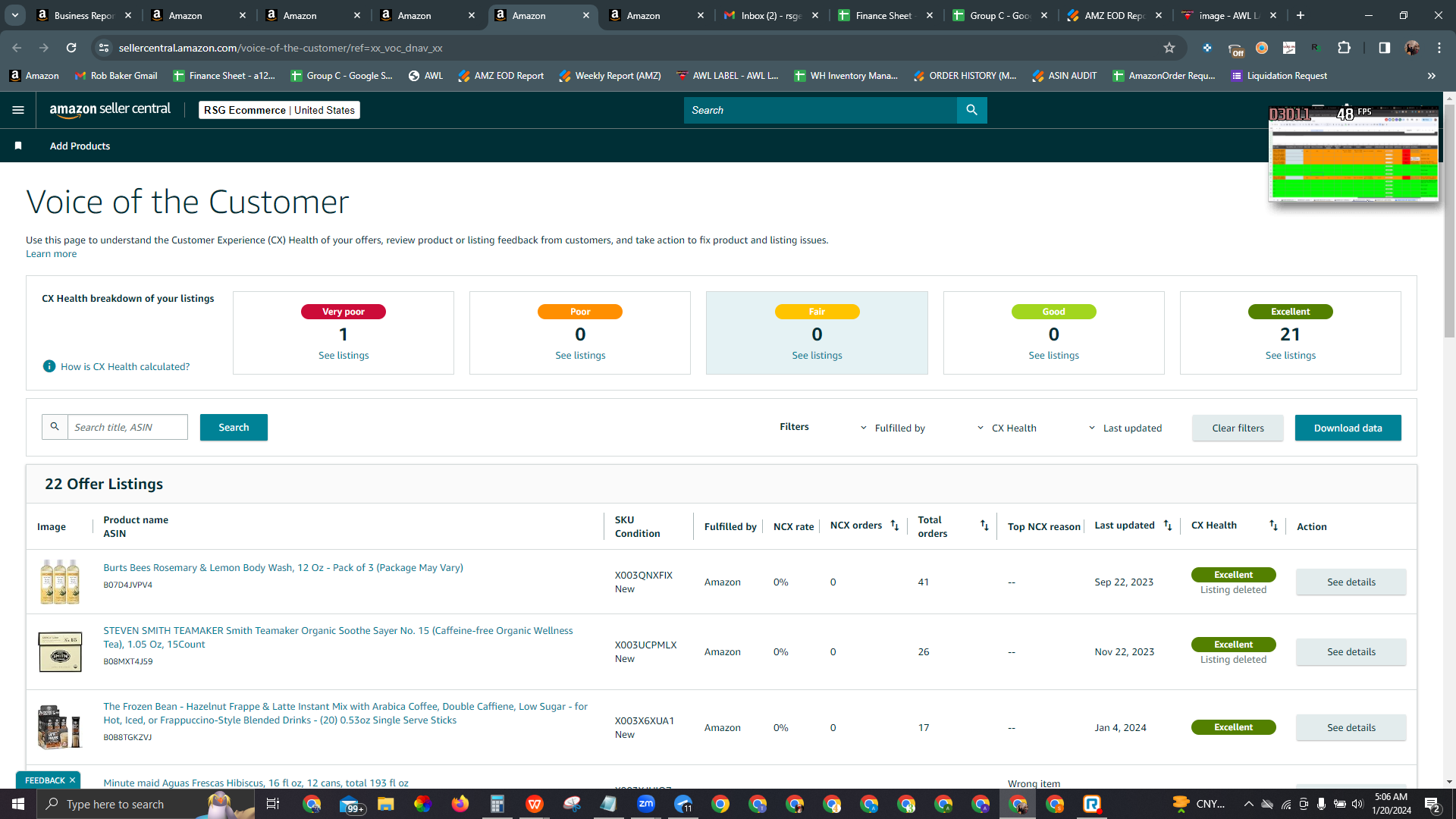Open the Chrome extensions puzzle icon
Viewport: 1456px width, 819px height.
pos(1344,48)
